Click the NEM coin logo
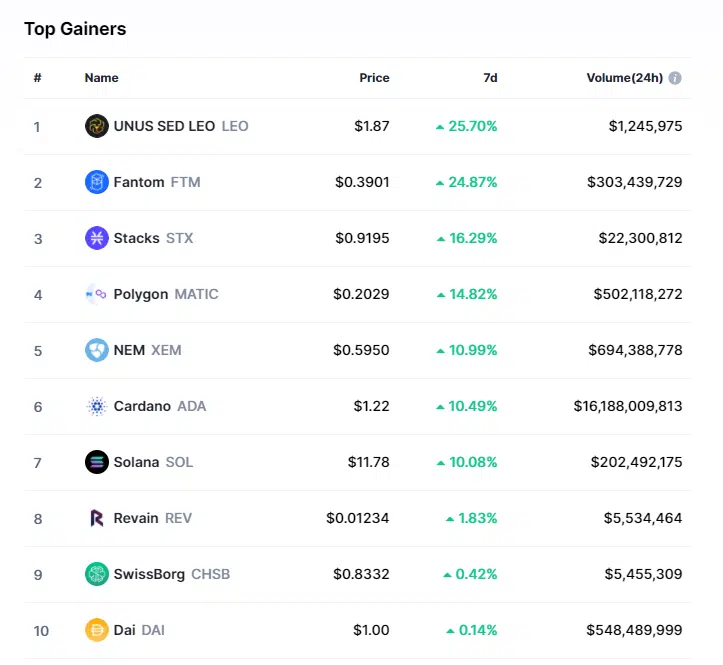 pos(96,350)
